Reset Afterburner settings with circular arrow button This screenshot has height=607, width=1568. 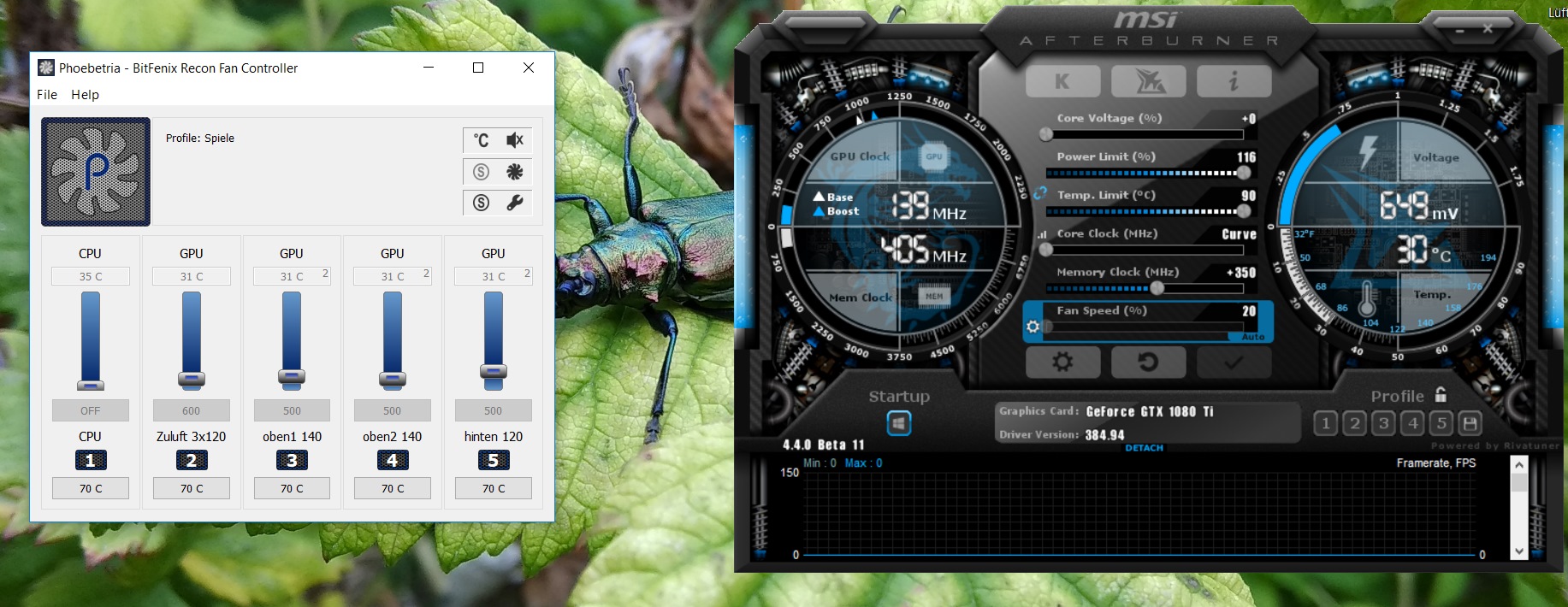[1148, 362]
